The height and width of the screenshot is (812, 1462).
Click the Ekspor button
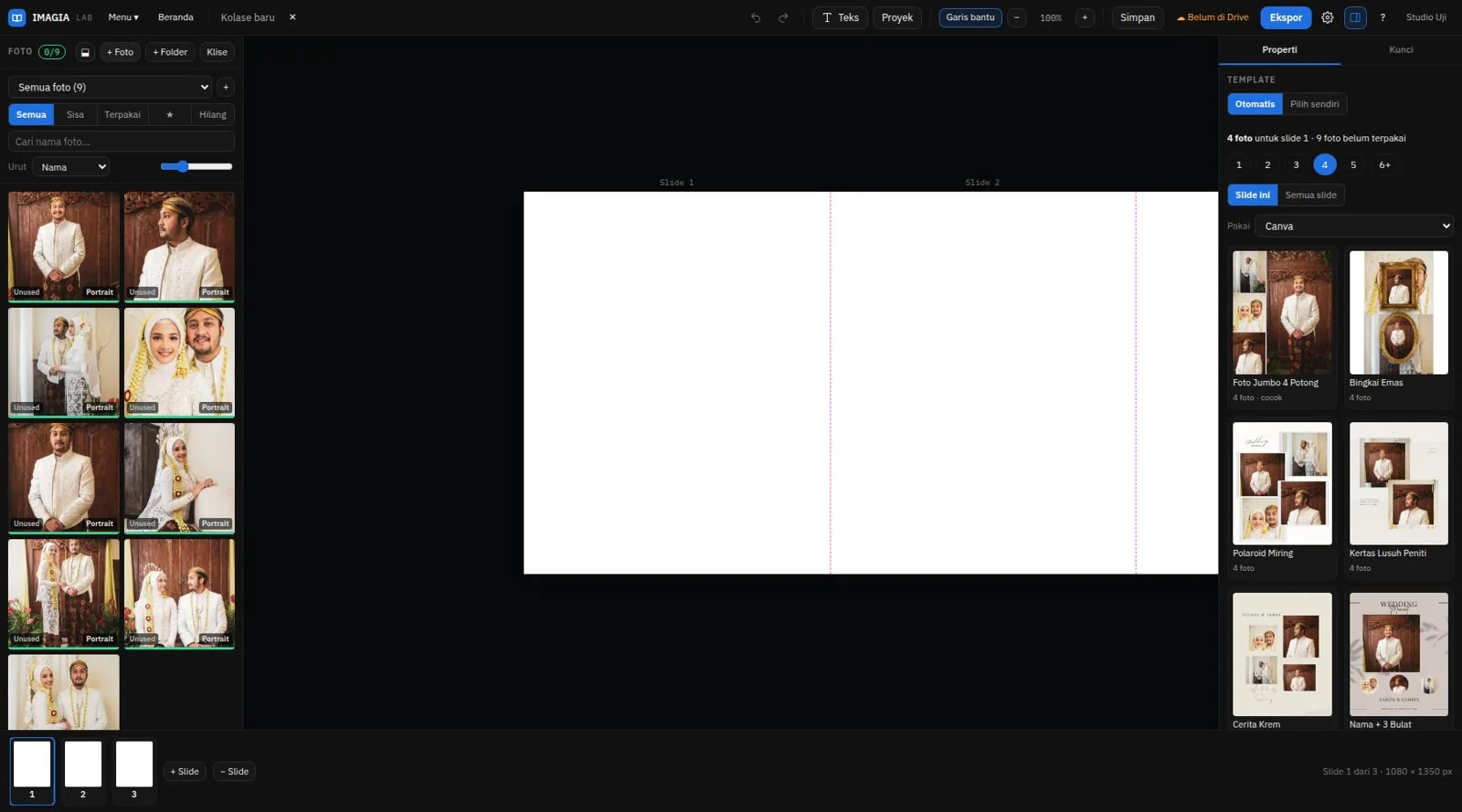coord(1286,17)
